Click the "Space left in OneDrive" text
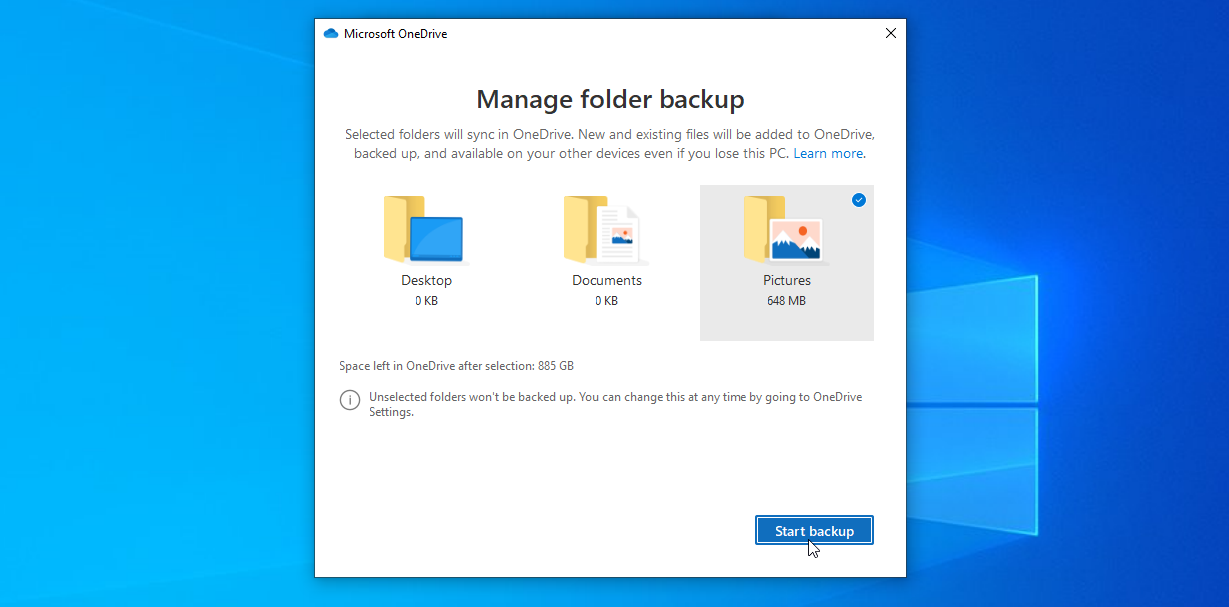The width and height of the screenshot is (1229, 607). (457, 366)
